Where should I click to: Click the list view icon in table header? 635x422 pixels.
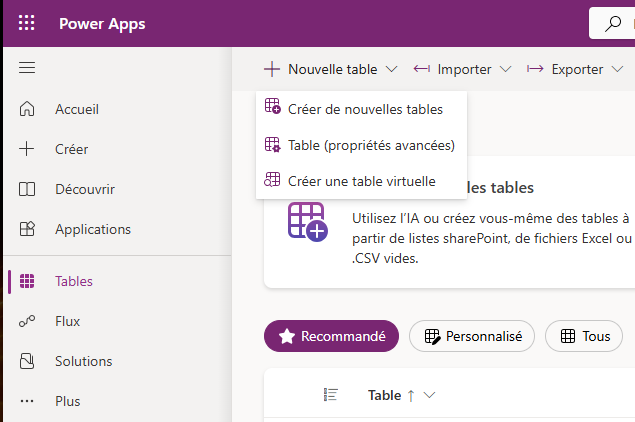[330, 394]
